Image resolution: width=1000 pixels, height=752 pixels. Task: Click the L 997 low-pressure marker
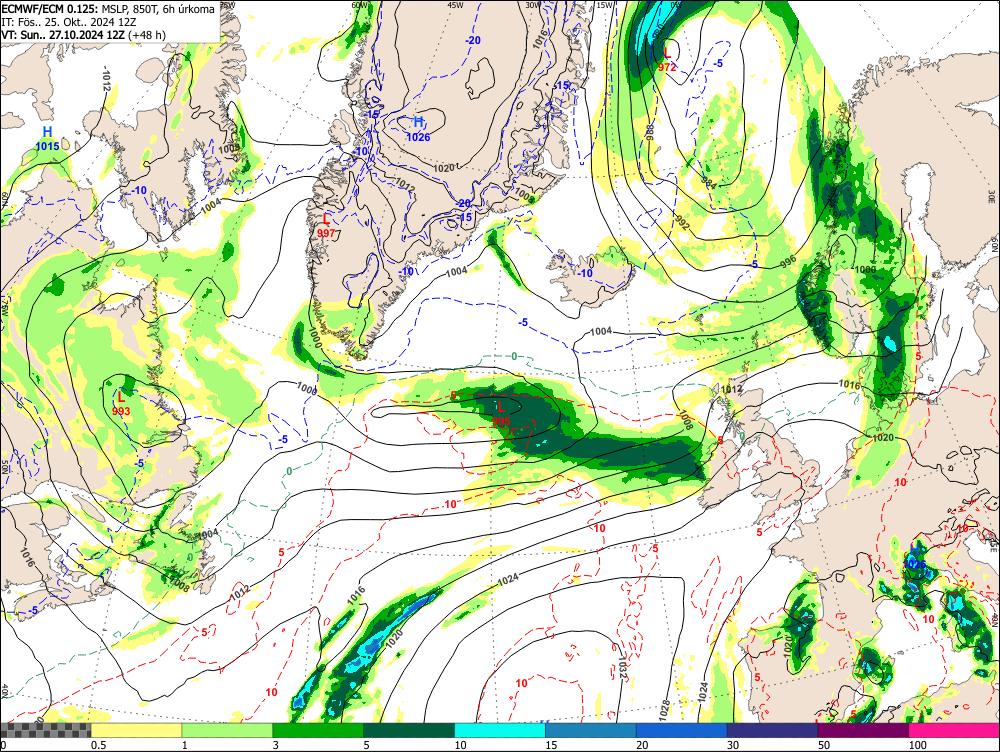tap(326, 226)
